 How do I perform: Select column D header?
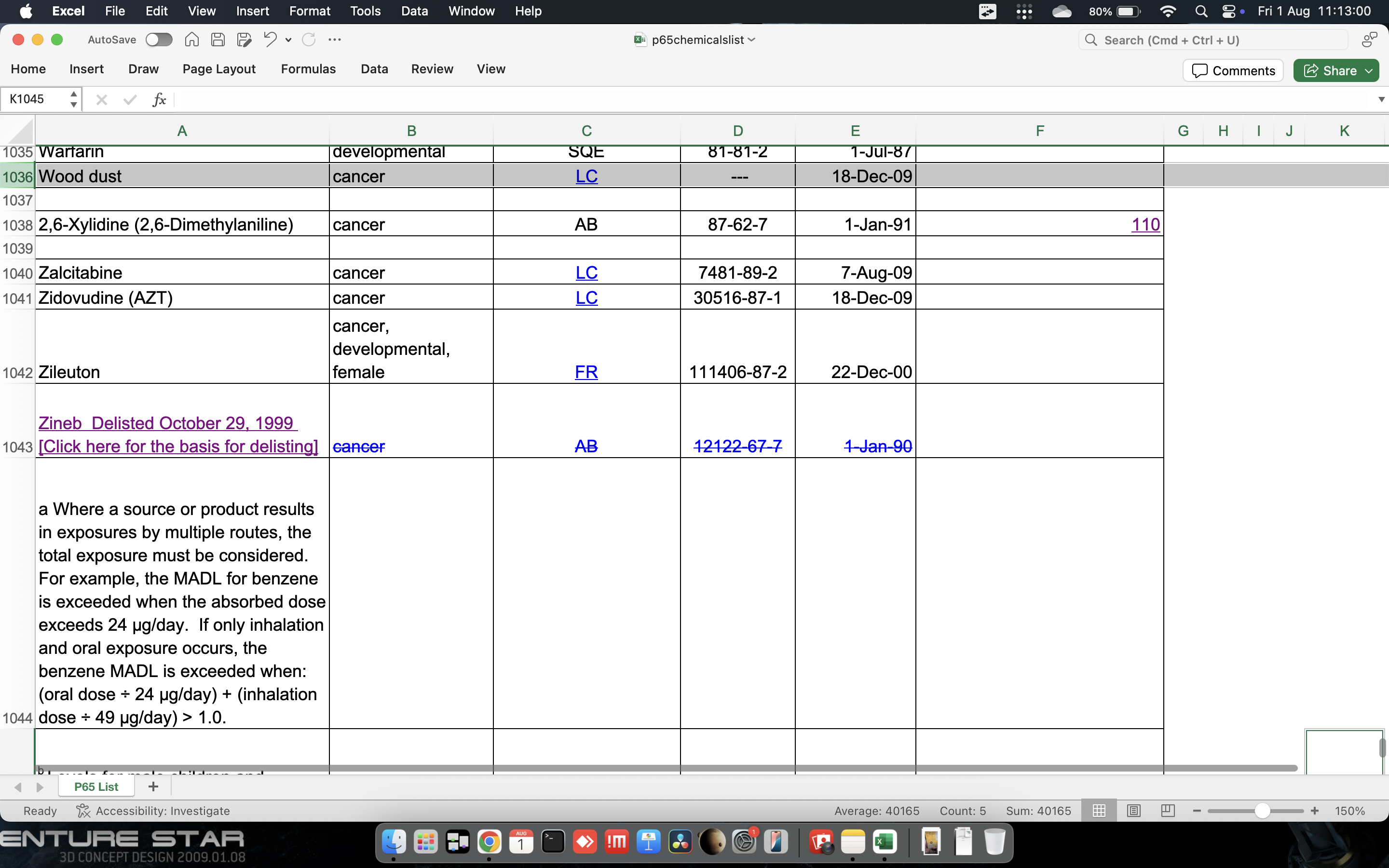coord(737,131)
